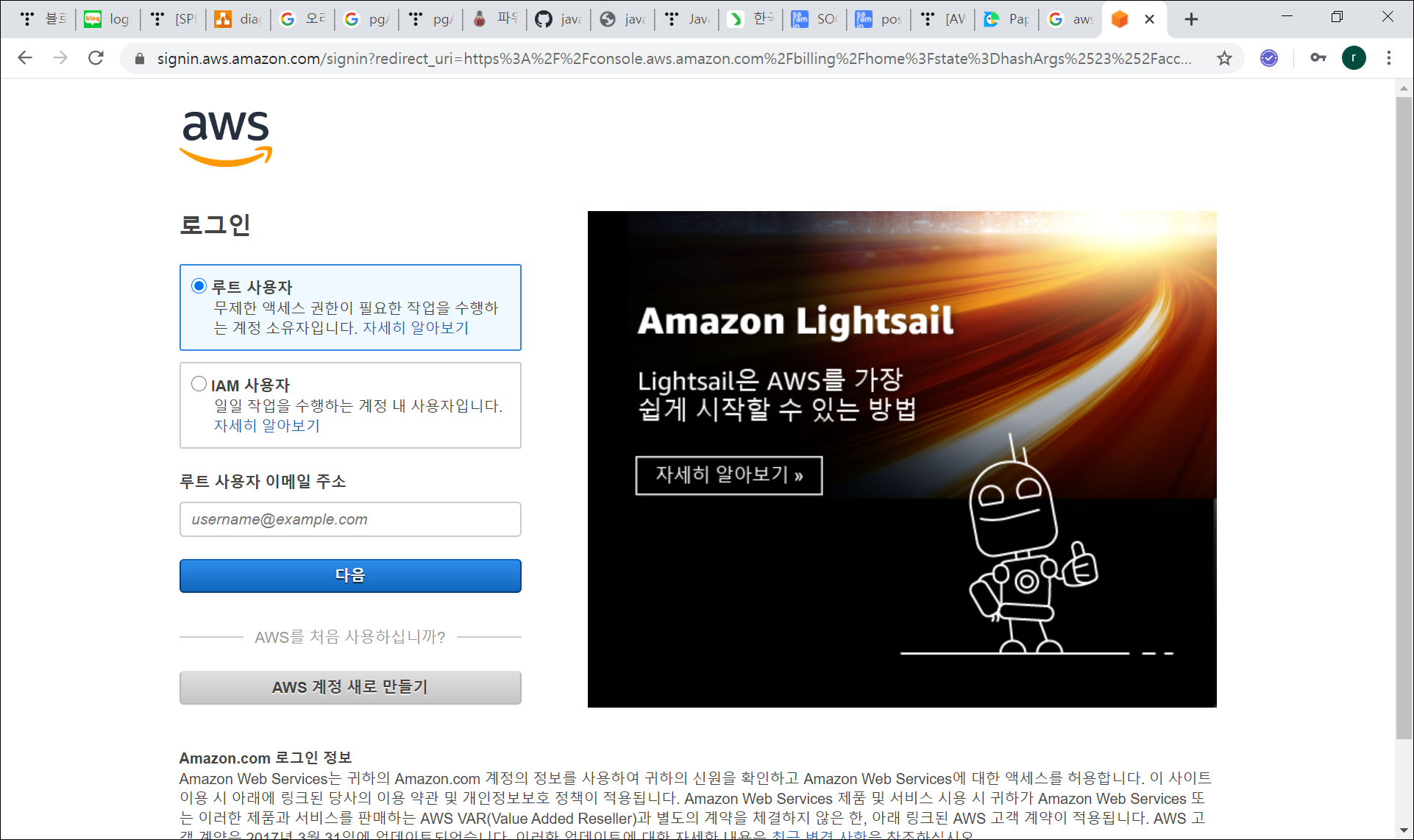Switch to the '한' Naver tab

pyautogui.click(x=750, y=20)
